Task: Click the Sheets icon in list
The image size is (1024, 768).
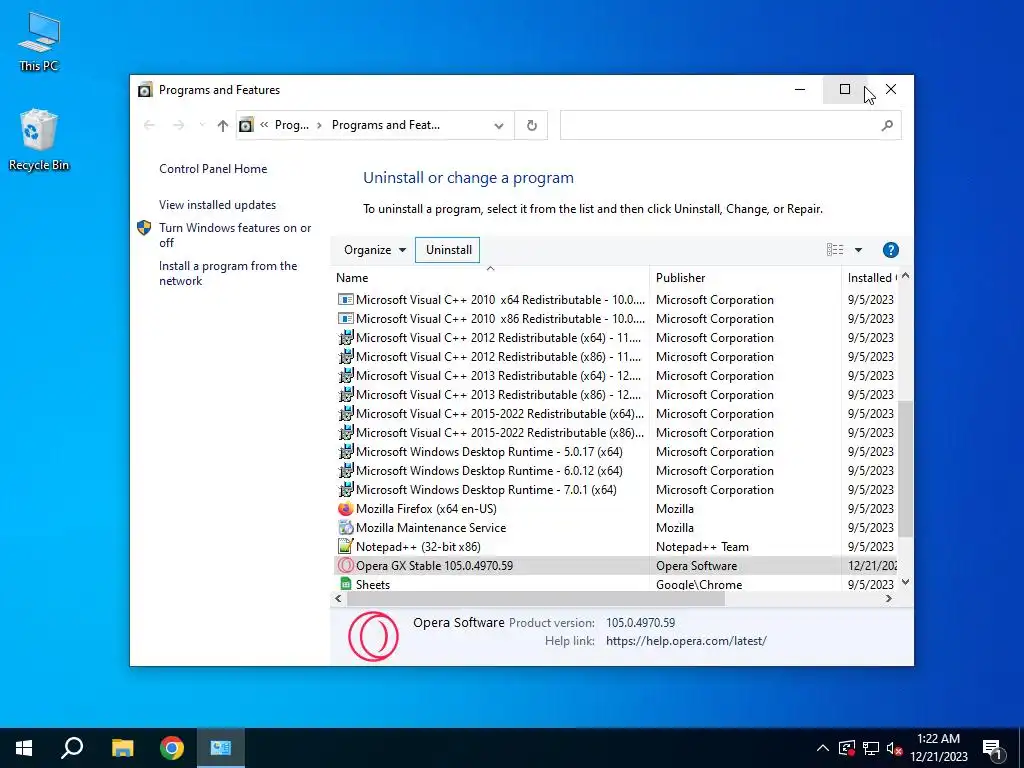Action: coord(345,584)
